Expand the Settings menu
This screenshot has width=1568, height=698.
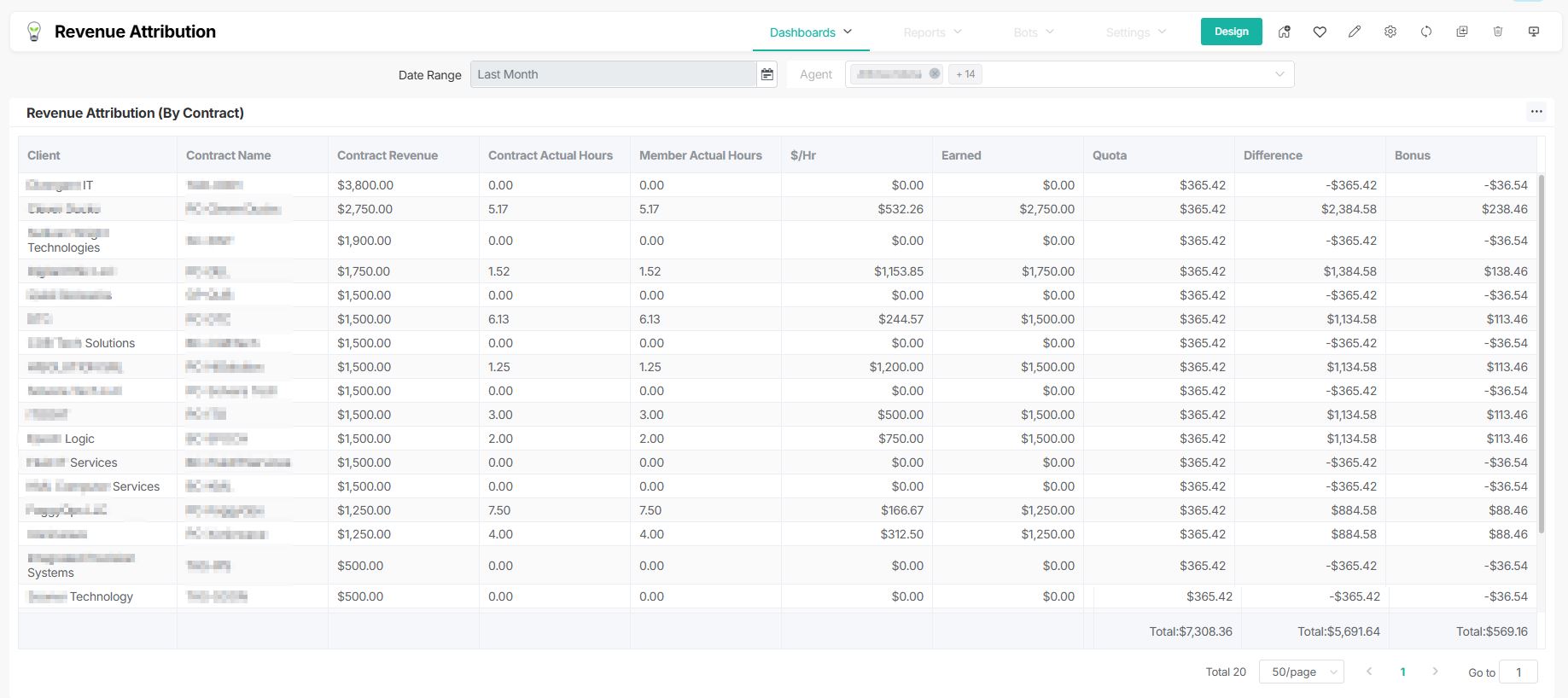[1135, 32]
